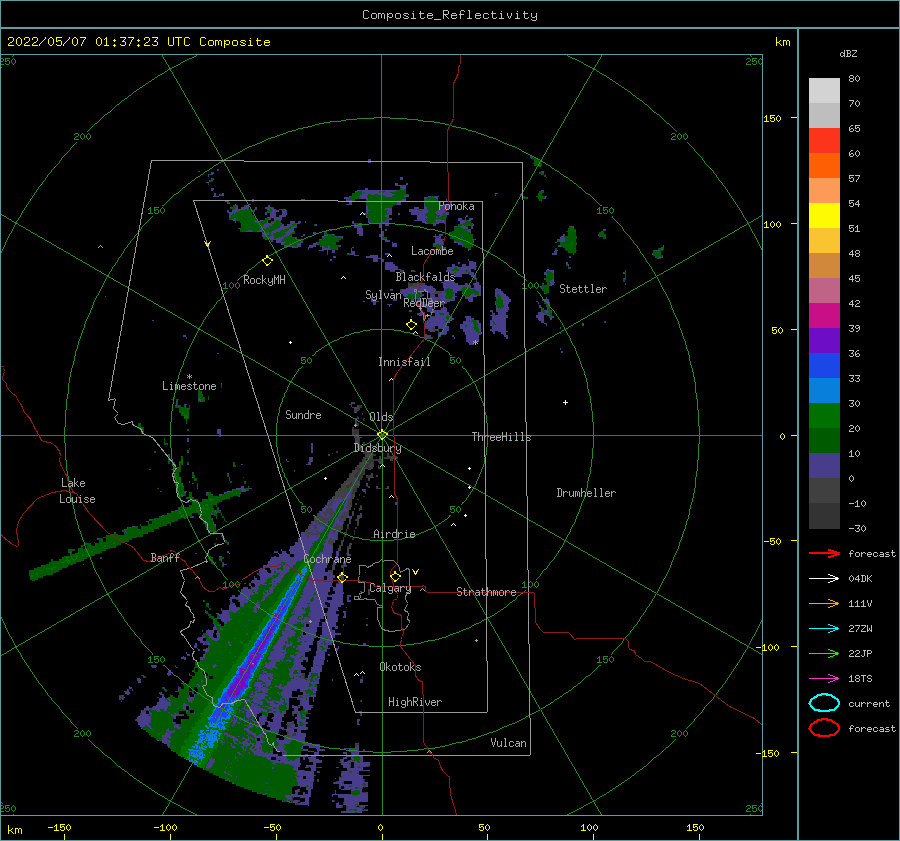Pick the red swatch below 65 dBZ
Image resolution: width=900 pixels, height=841 pixels.
[824, 140]
